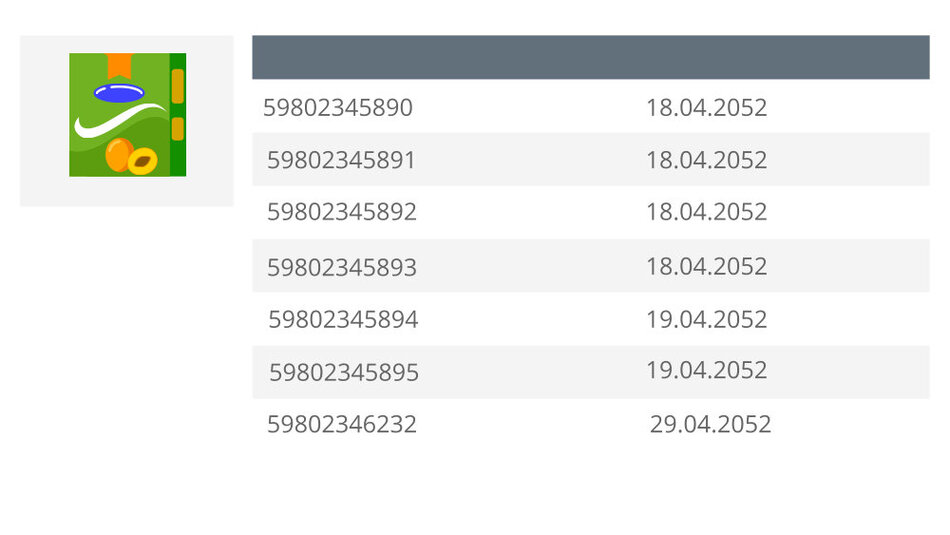Select the entry 59802345894
The width and height of the screenshot is (950, 535).
tap(343, 319)
